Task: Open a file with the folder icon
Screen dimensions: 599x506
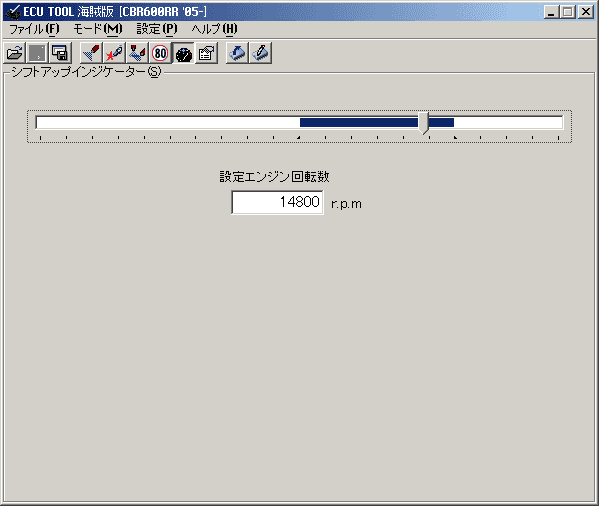Action: coord(14,53)
